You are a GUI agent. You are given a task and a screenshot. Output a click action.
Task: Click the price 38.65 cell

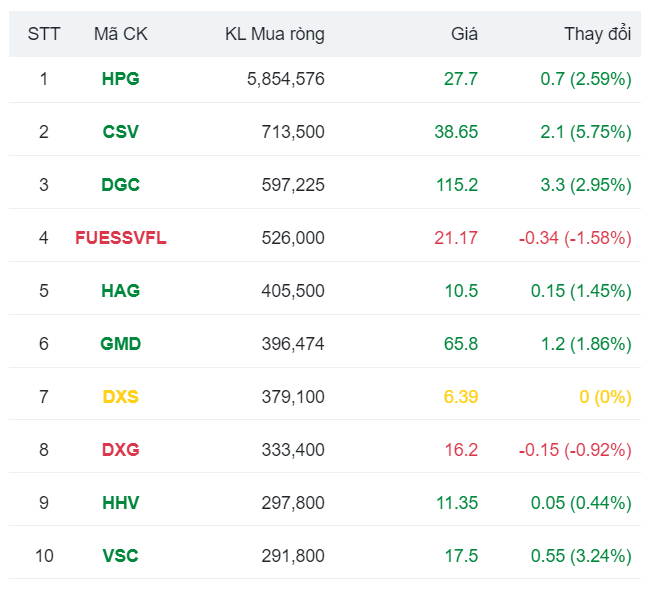click(x=456, y=132)
